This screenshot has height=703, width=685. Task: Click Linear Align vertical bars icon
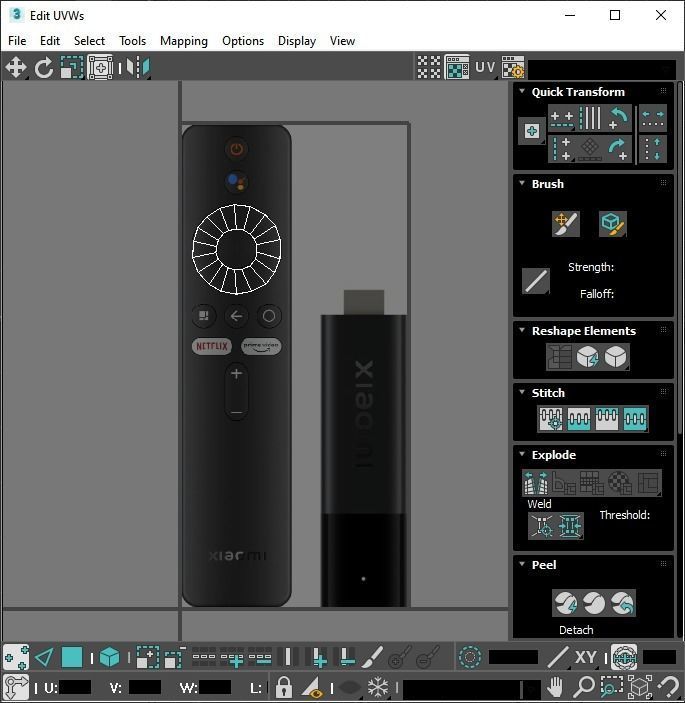point(590,118)
